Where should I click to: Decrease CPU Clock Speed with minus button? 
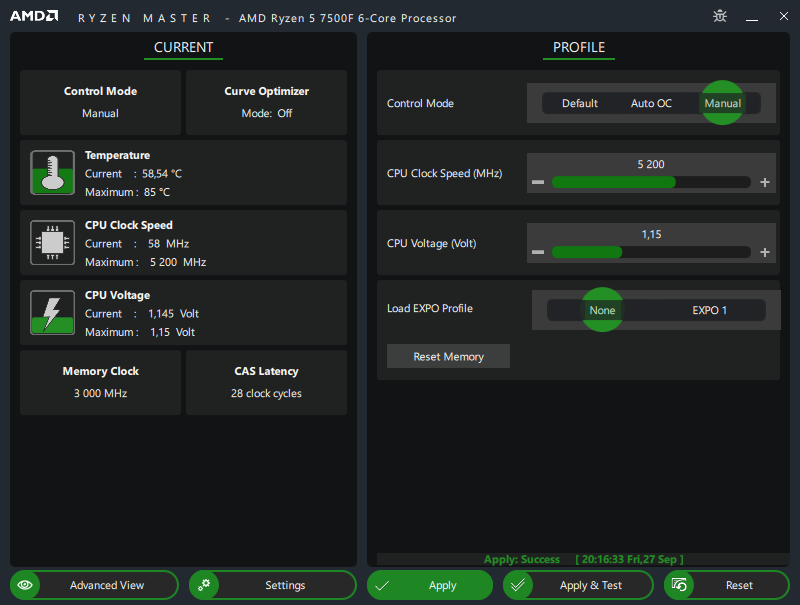click(x=538, y=182)
